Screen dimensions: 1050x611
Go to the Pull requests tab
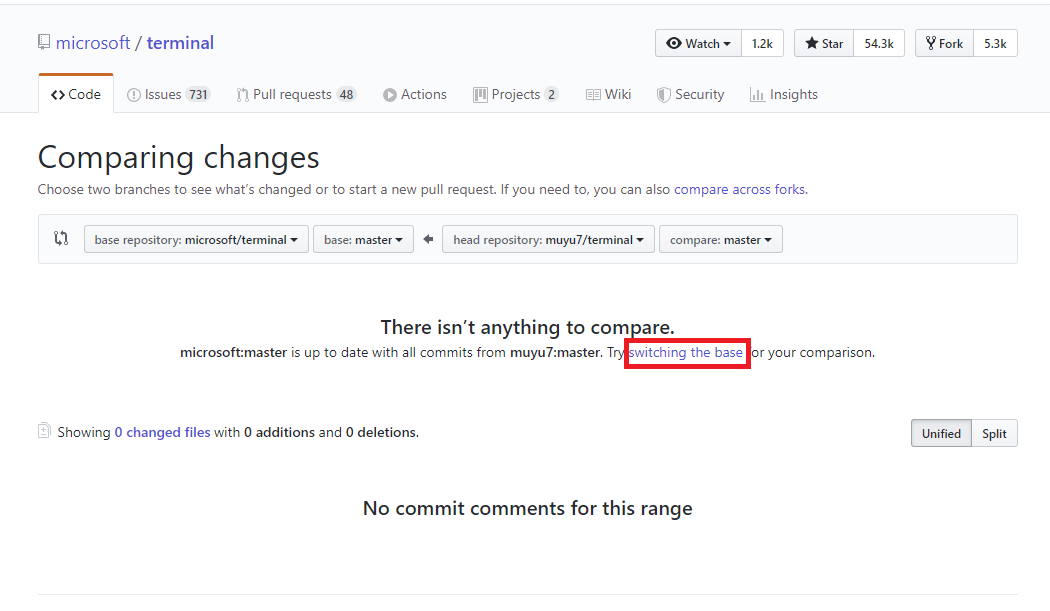tap(296, 95)
